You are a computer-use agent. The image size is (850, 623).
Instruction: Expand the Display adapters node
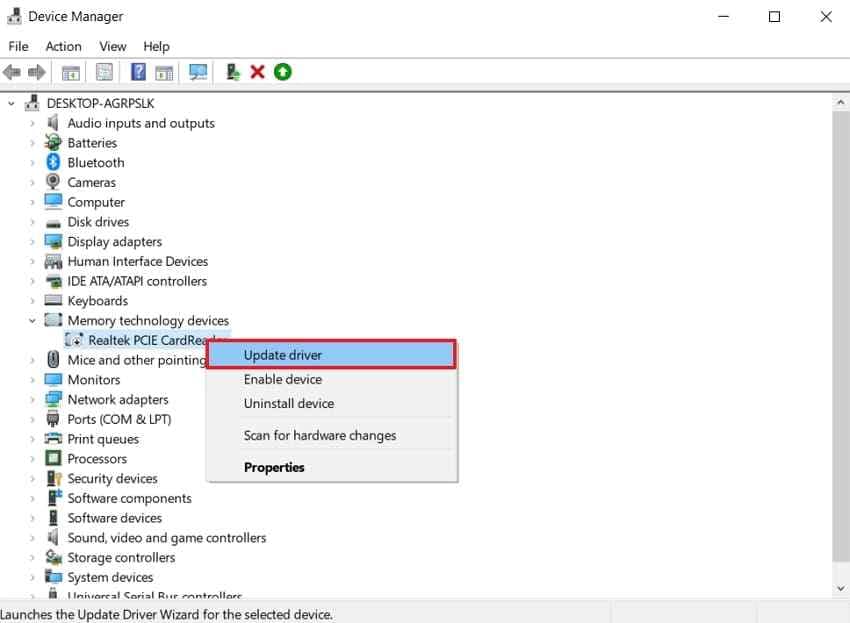click(x=32, y=242)
